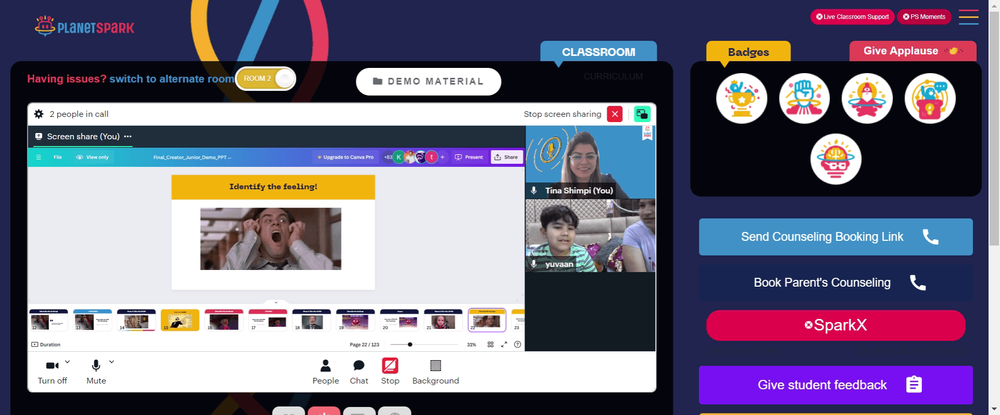This screenshot has width=1000, height=415.
Task: Click the Canva grid view icon
Action: [x=490, y=344]
